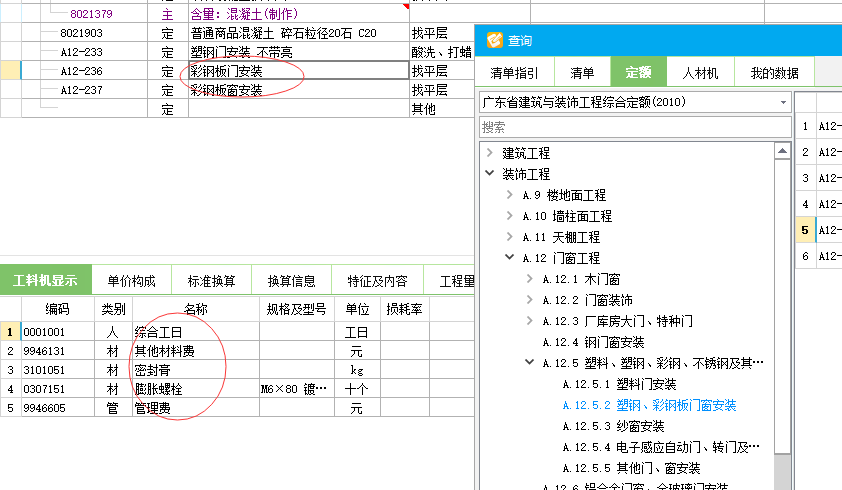This screenshot has width=842, height=490.
Task: Select A.12.5.3 纱窗安装 tree item
Action: [613, 426]
